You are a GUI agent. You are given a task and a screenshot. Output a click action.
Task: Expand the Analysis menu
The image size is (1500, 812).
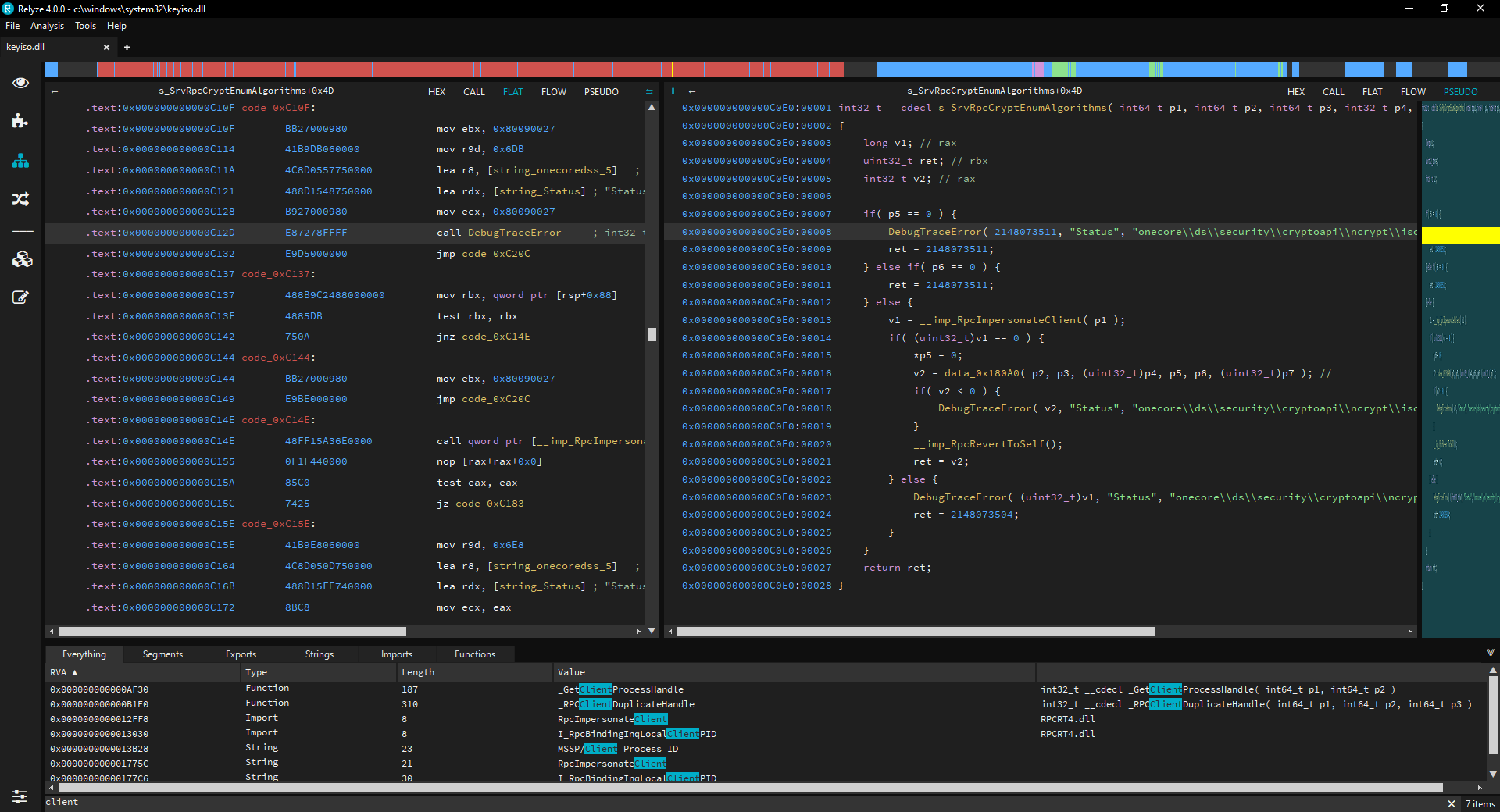click(47, 25)
